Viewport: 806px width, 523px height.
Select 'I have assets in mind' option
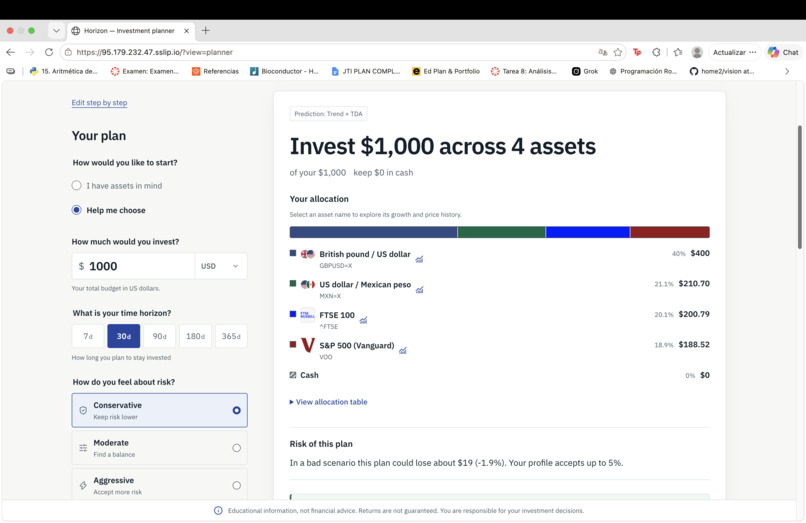coord(117,186)
